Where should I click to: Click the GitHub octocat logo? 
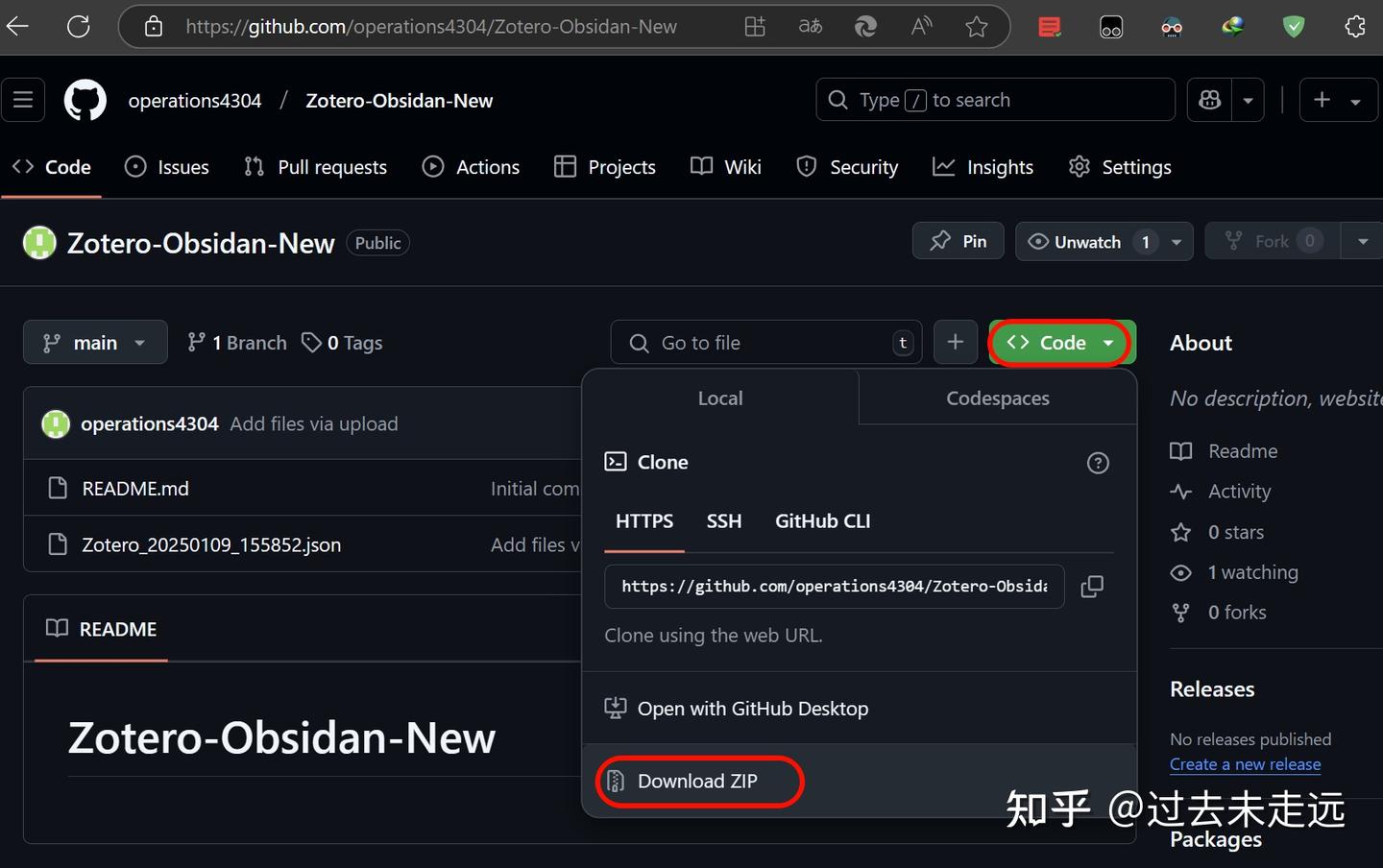pyautogui.click(x=85, y=99)
